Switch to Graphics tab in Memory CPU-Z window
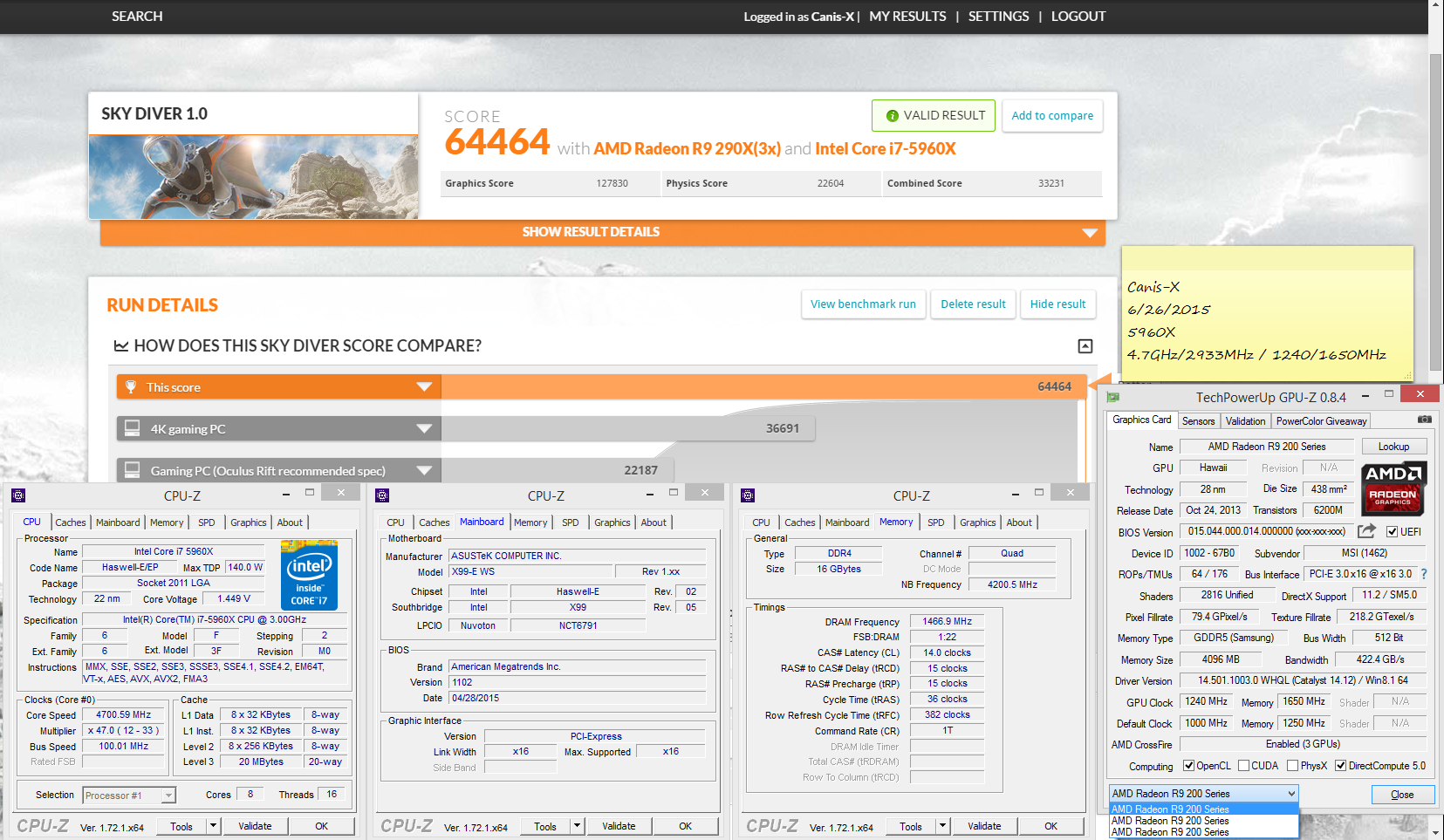The height and width of the screenshot is (840, 1444). coord(977,522)
